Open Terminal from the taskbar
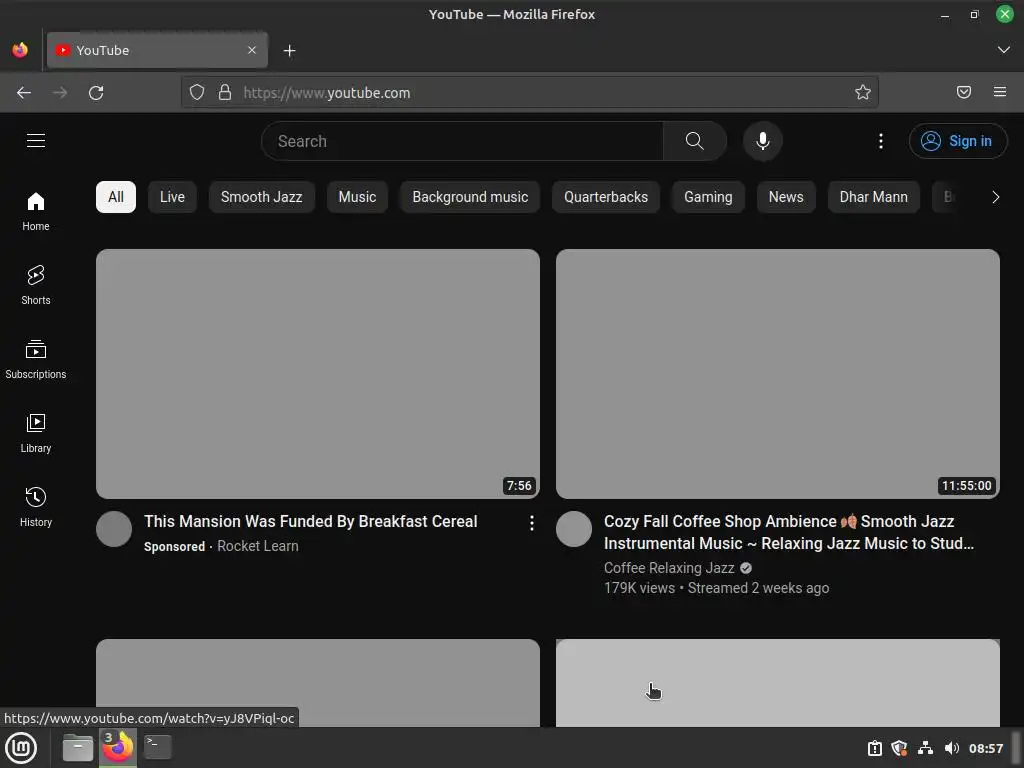Viewport: 1024px width, 768px height. 157,748
